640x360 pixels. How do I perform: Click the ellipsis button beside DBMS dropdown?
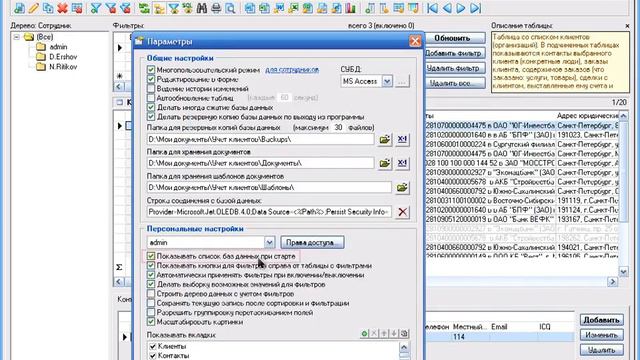tap(402, 81)
